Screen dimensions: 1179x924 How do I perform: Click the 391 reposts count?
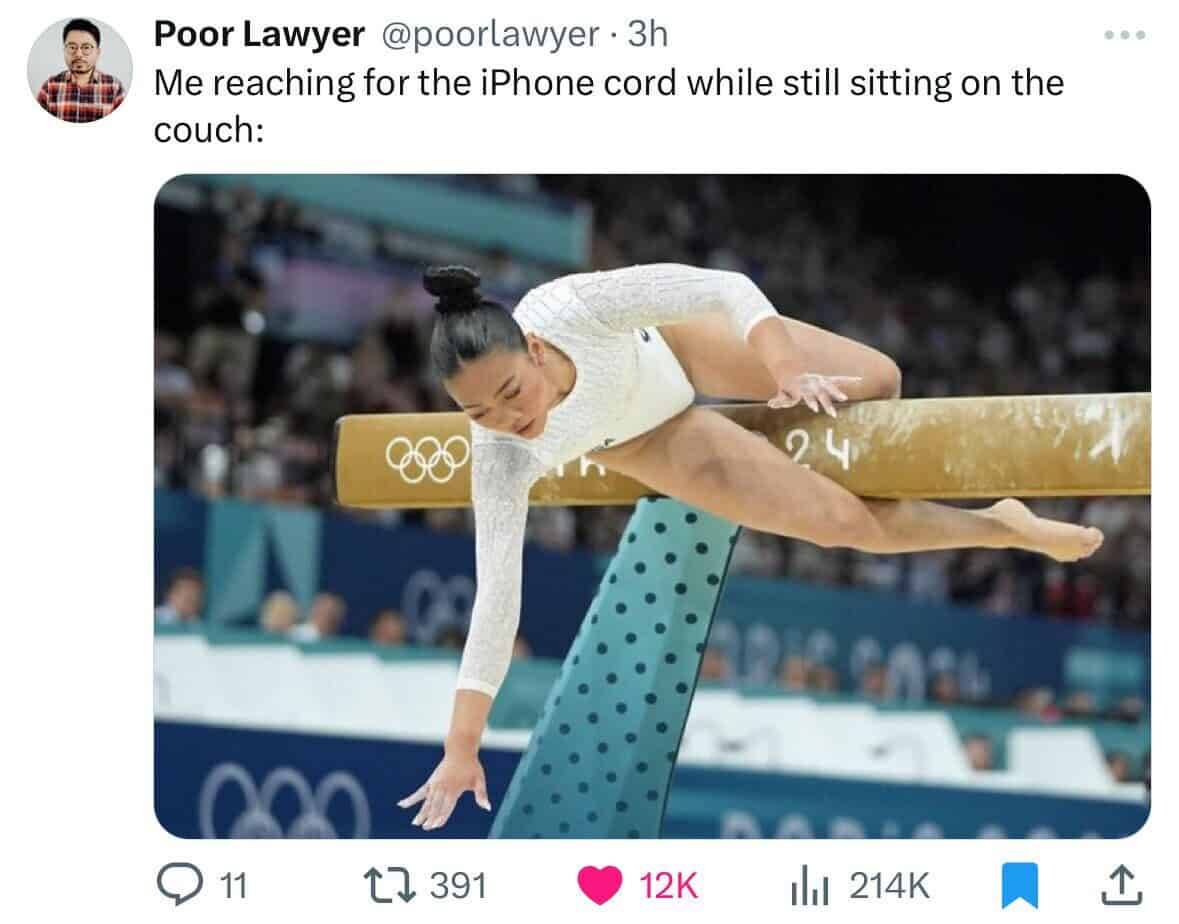pos(458,886)
